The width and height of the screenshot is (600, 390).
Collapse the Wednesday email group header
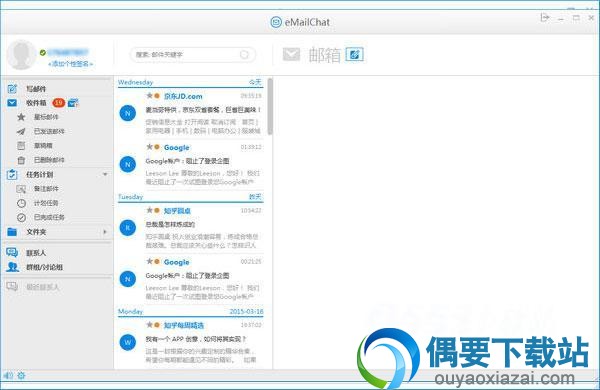click(x=190, y=83)
